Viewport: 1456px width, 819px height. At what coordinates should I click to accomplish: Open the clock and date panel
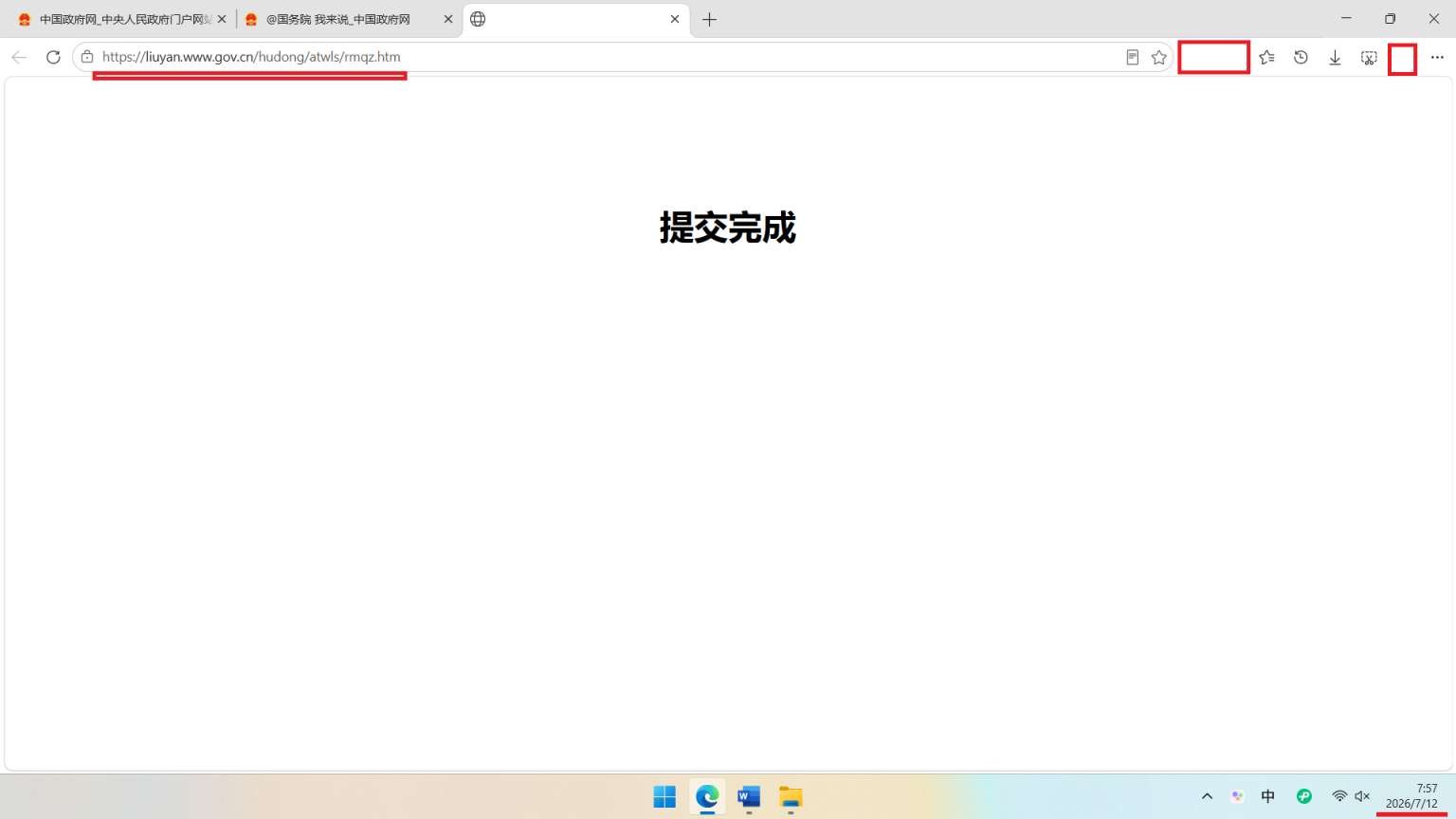pos(1412,796)
